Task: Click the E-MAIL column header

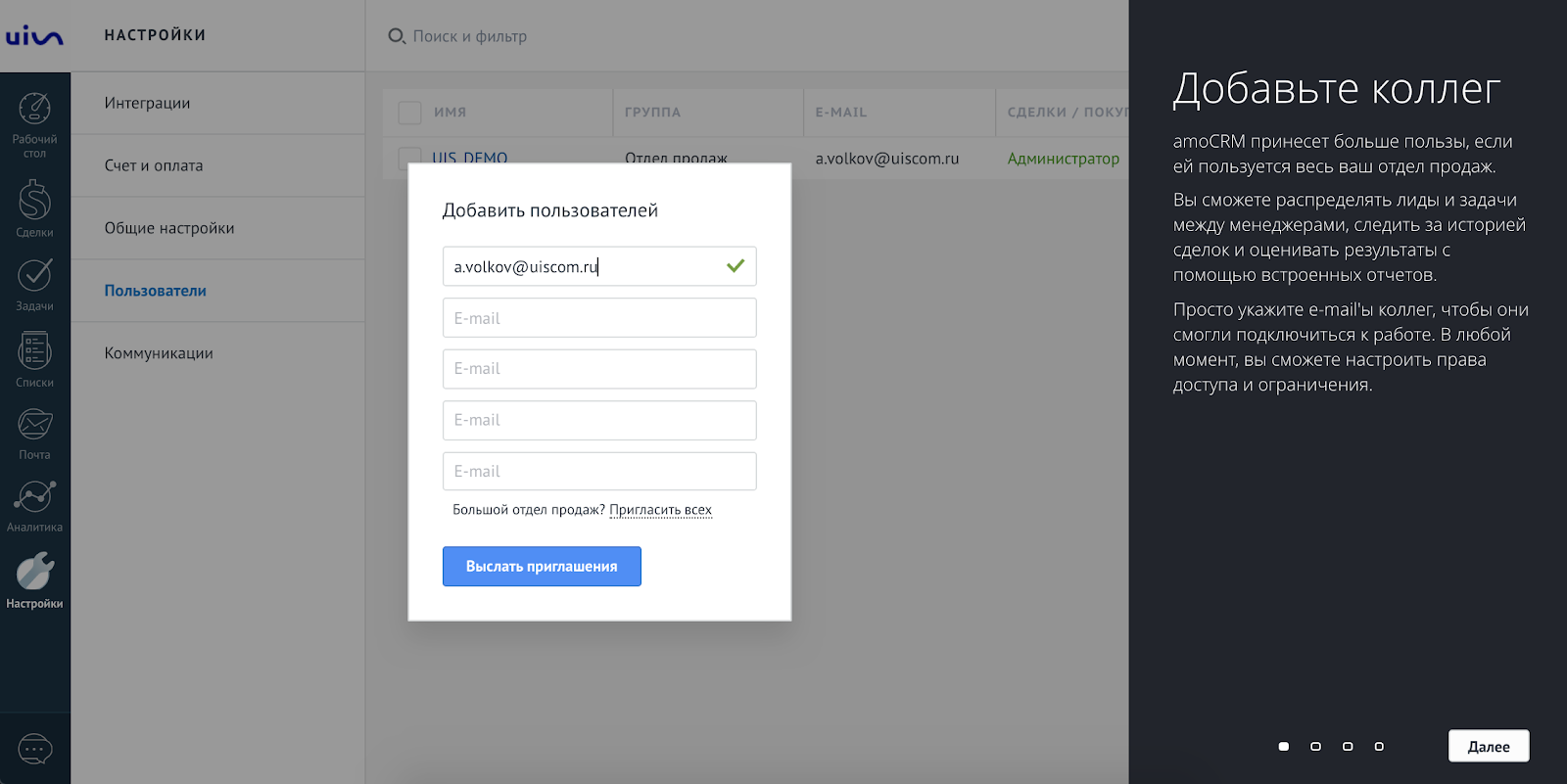Action: click(841, 113)
